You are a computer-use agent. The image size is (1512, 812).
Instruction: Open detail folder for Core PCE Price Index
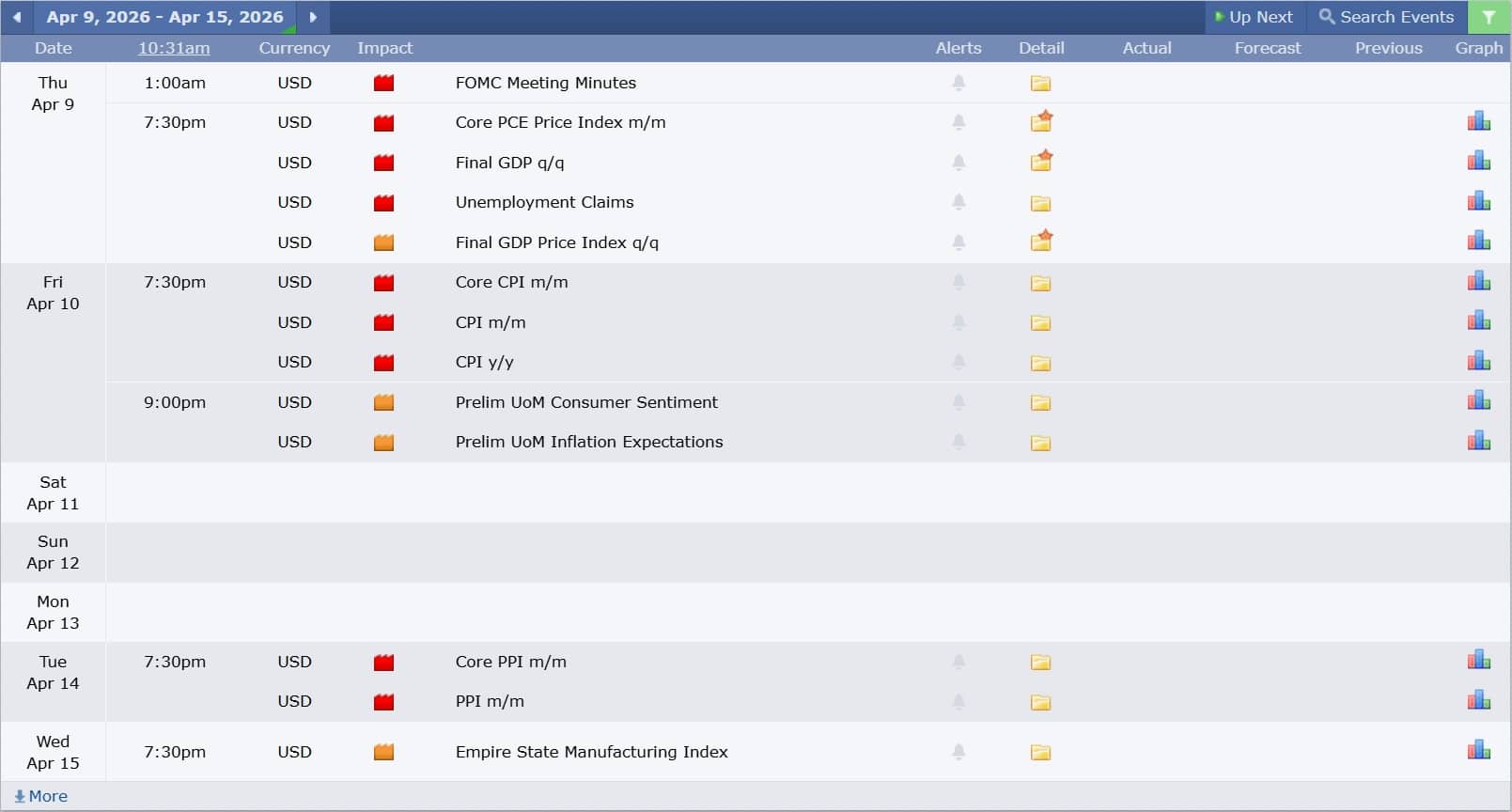pyautogui.click(x=1040, y=120)
